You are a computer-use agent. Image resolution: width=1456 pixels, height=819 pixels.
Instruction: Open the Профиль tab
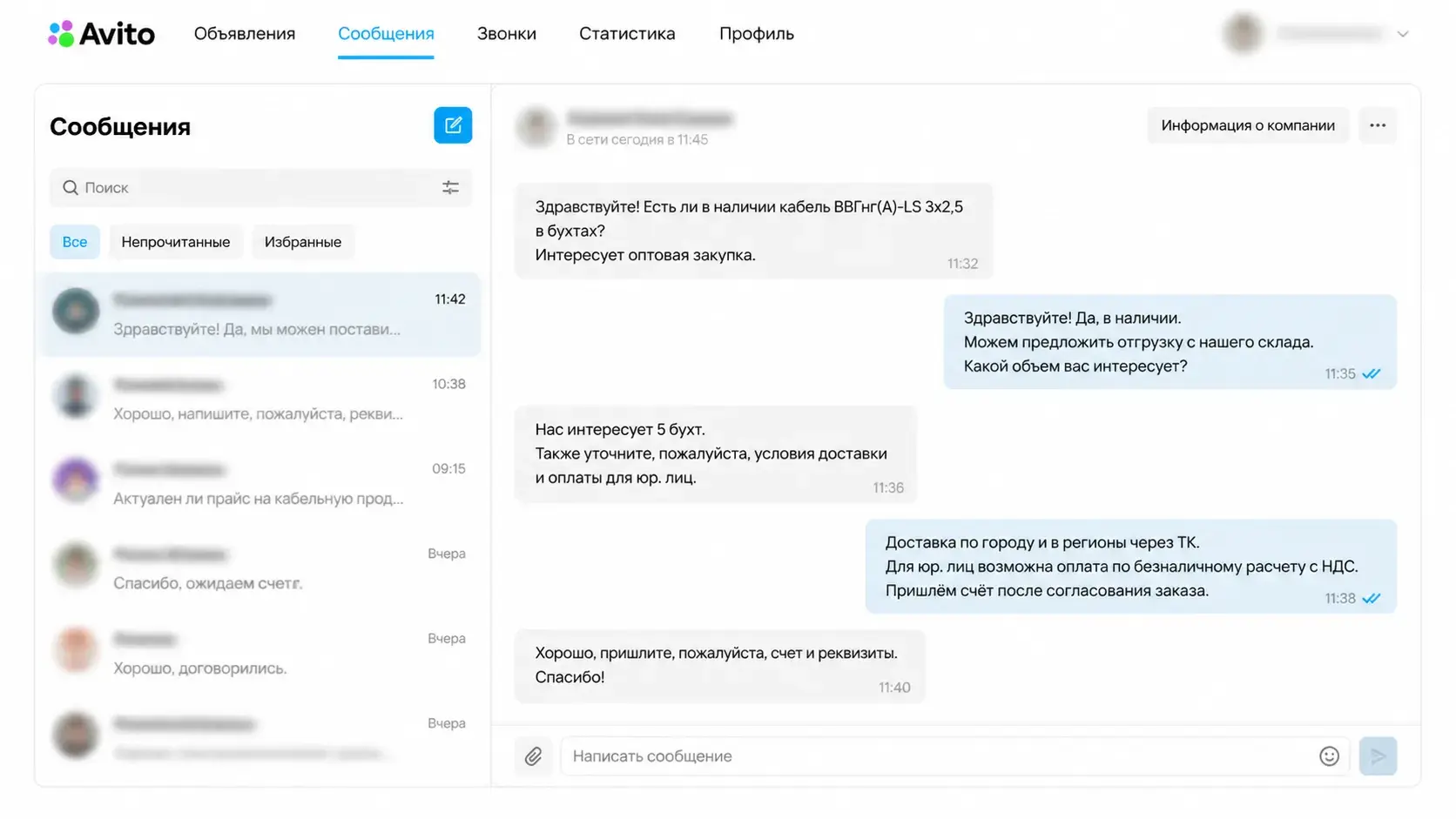757,34
